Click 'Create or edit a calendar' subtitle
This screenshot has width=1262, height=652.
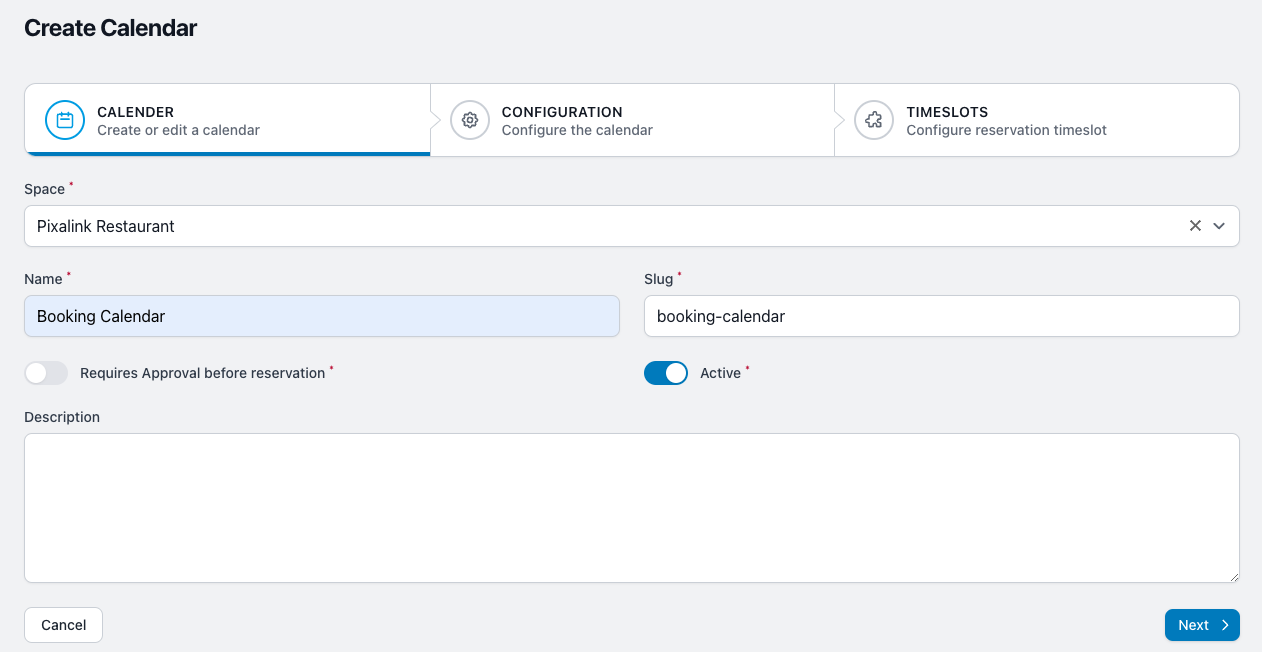(178, 130)
